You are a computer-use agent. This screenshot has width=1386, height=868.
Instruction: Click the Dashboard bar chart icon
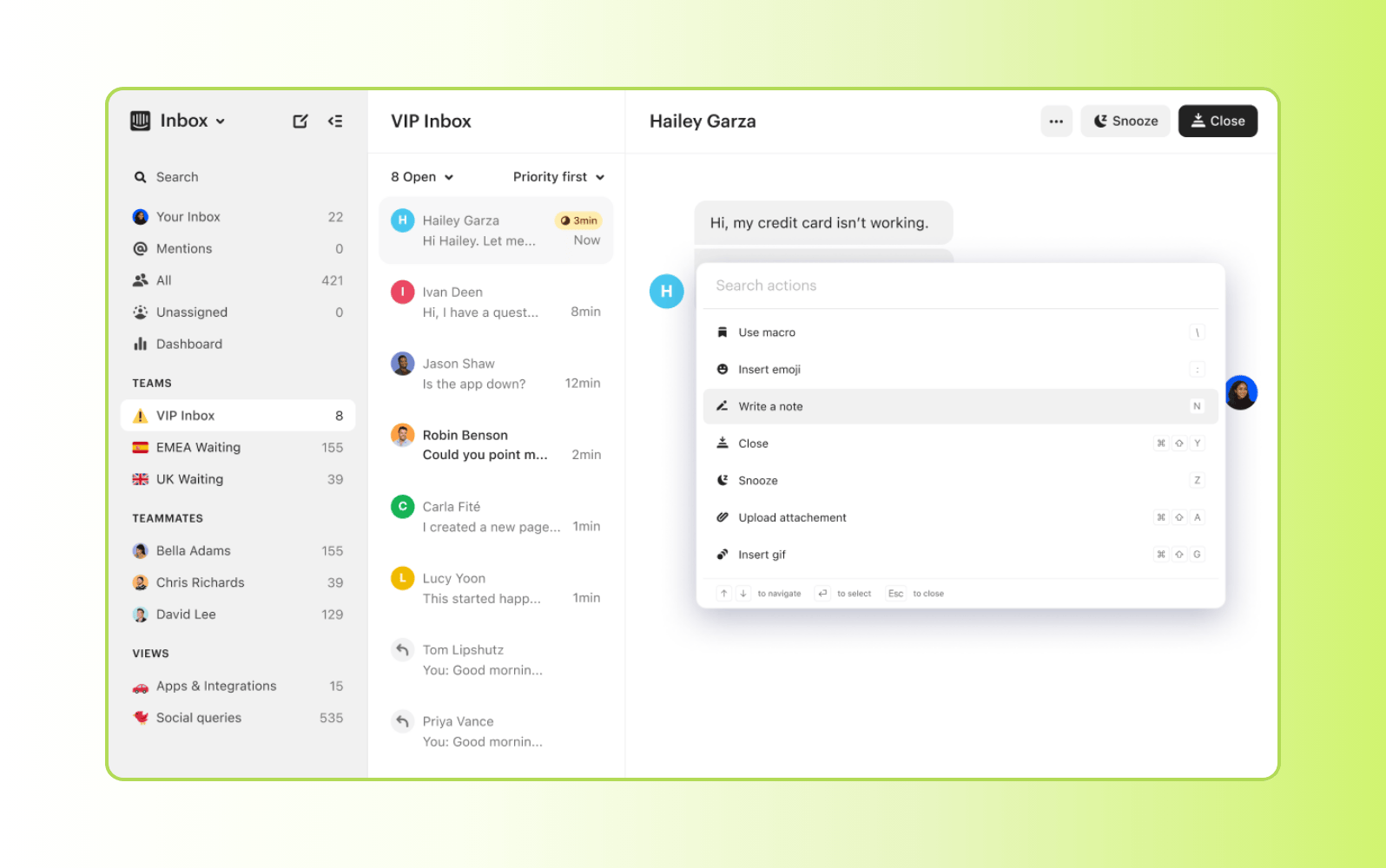coord(141,345)
